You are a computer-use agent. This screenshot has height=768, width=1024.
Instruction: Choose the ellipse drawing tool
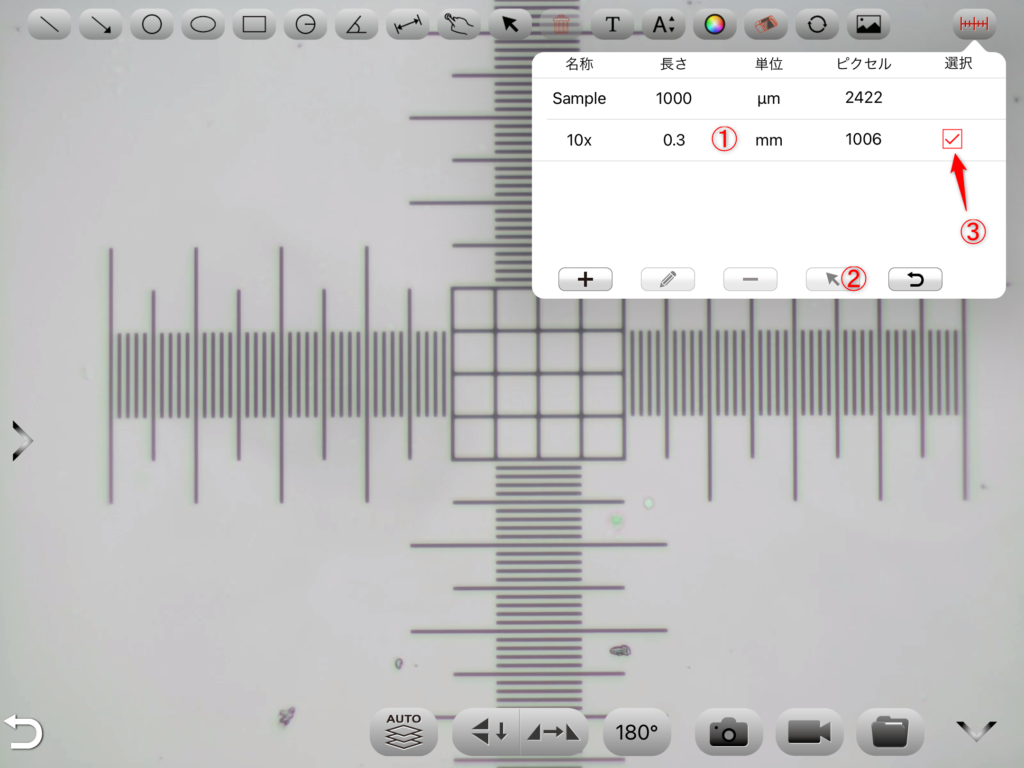click(203, 25)
